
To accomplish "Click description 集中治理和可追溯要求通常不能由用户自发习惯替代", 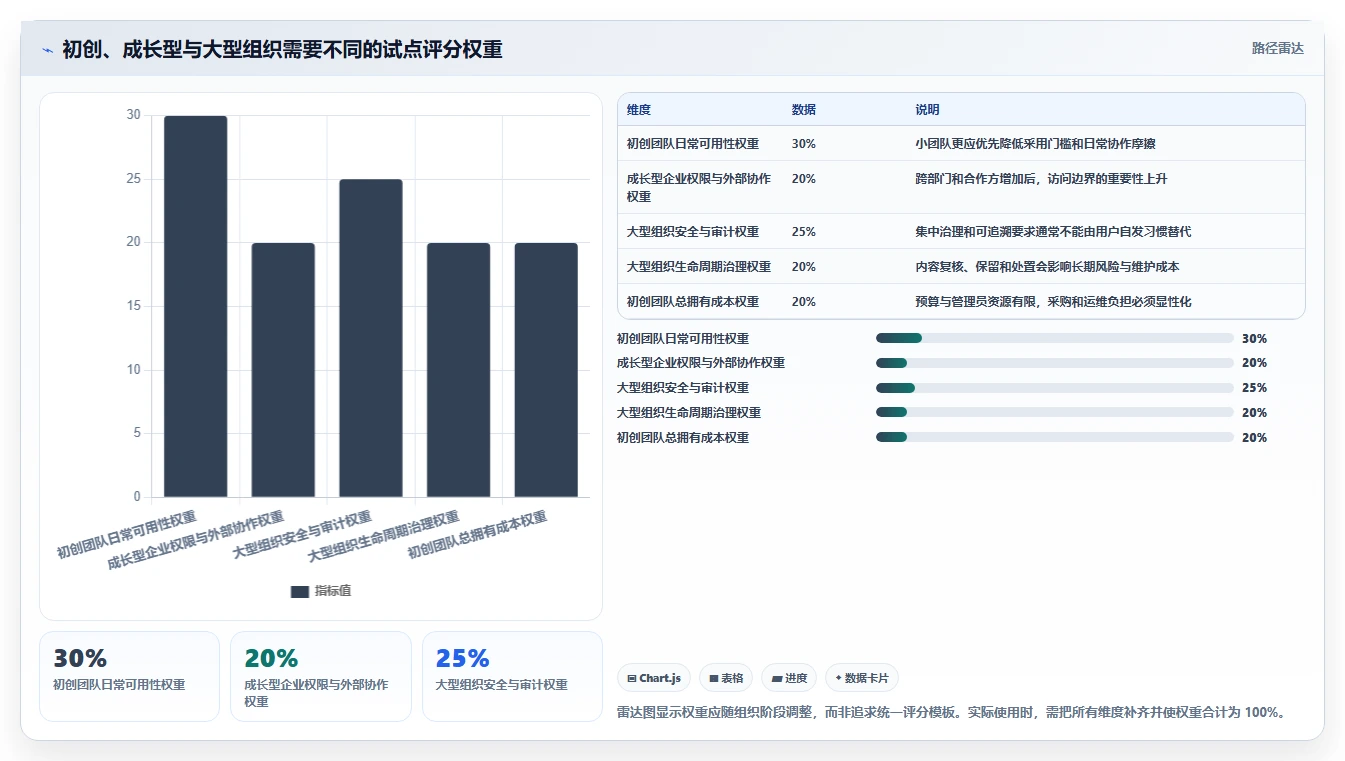I will click(x=1053, y=232).
